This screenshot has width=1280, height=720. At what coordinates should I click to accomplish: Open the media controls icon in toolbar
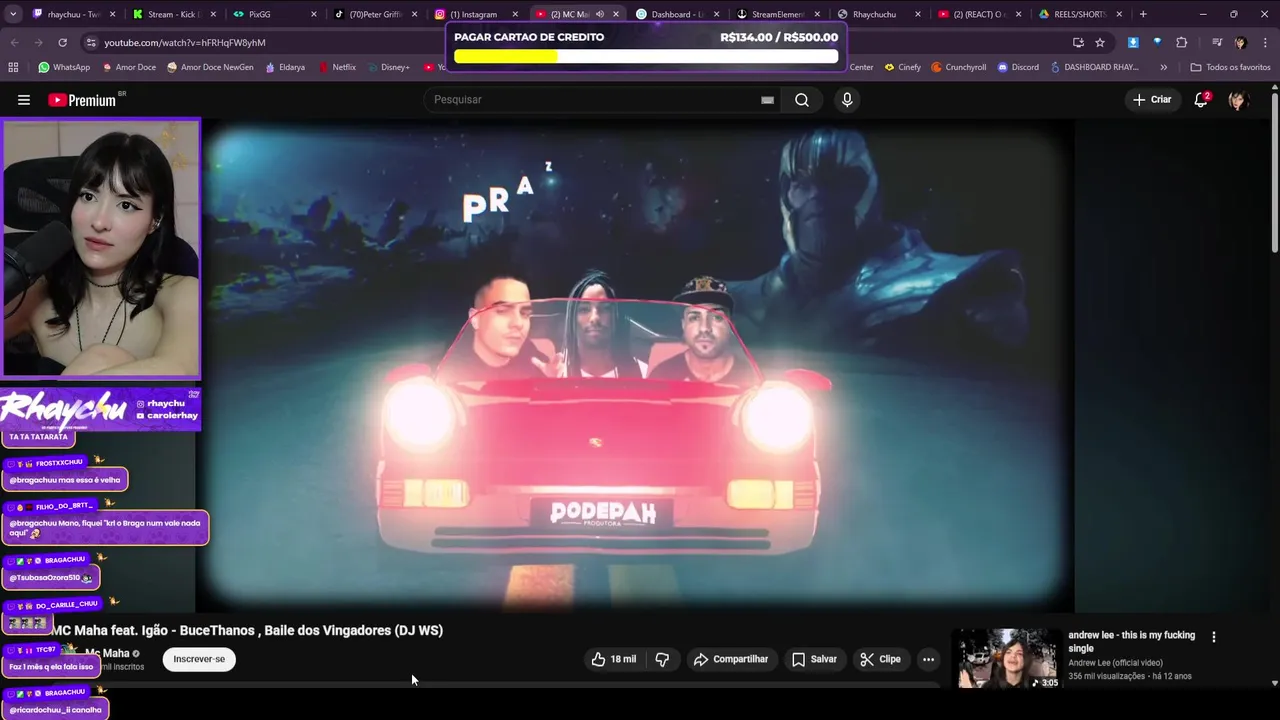[1217, 42]
